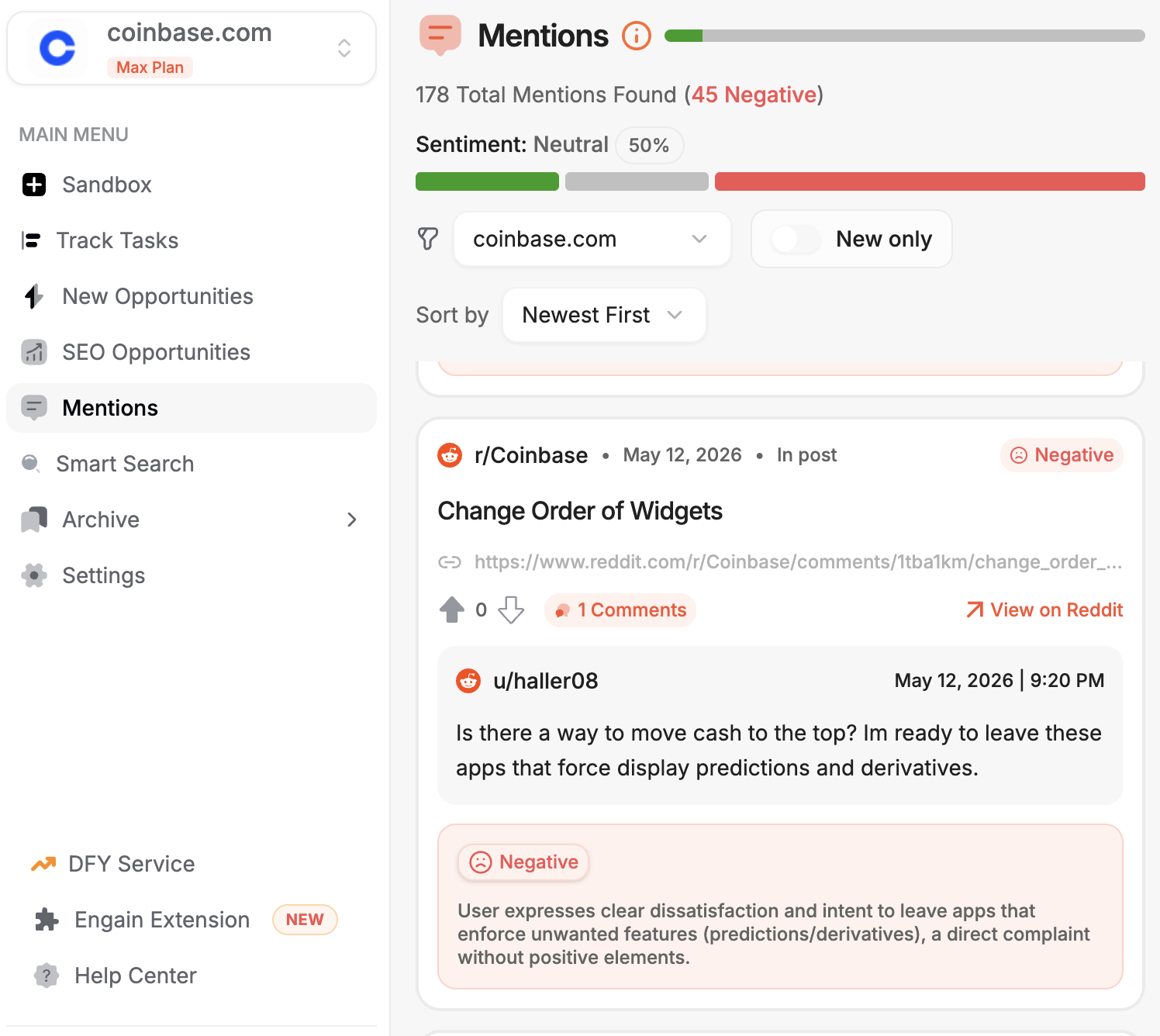Click View on Reddit link
The height and width of the screenshot is (1036, 1160).
point(1044,610)
